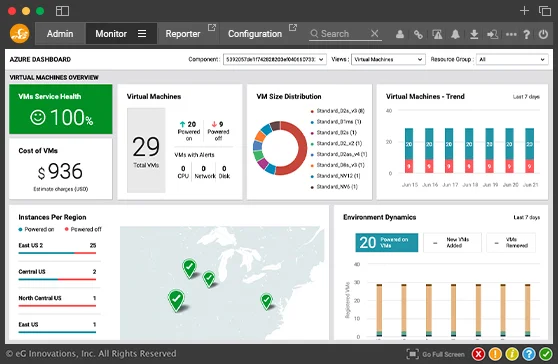558x364 pixels.
Task: Expand the Views Virtual Machines dropdown
Action: point(388,59)
